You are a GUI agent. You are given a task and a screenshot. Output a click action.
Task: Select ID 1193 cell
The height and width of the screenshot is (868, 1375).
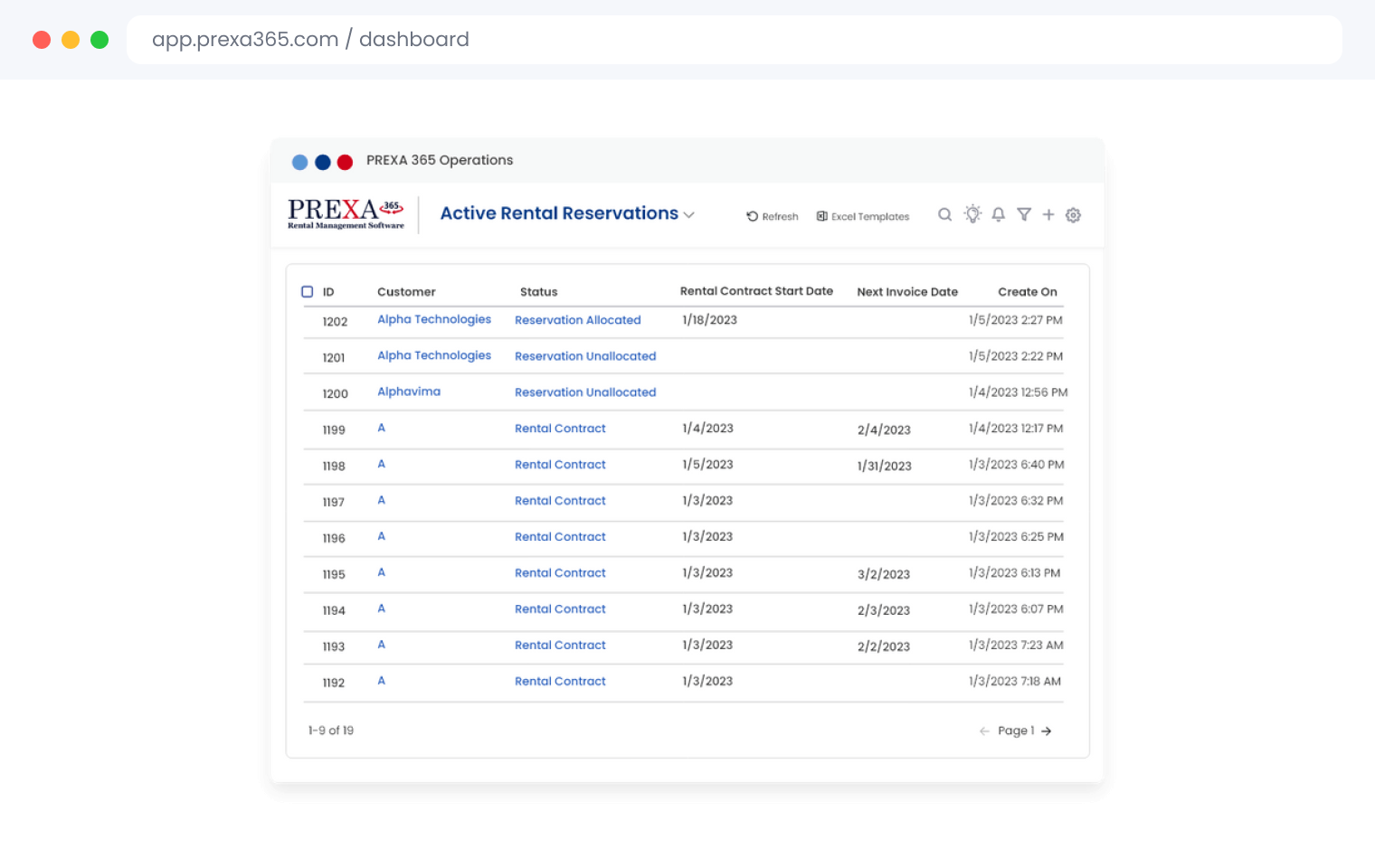[334, 647]
